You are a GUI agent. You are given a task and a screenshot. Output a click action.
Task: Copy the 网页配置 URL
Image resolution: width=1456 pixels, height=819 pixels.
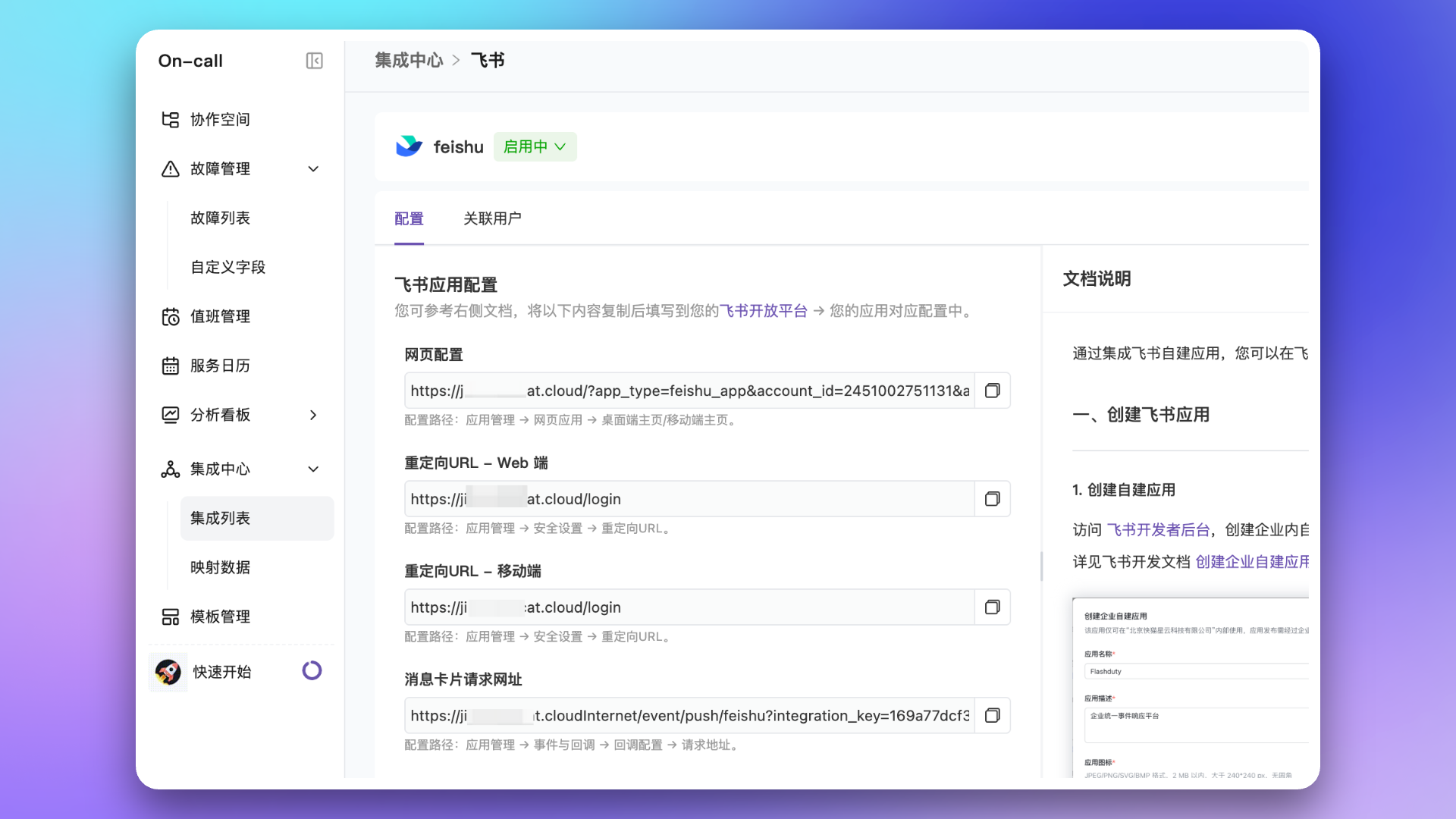click(x=992, y=391)
